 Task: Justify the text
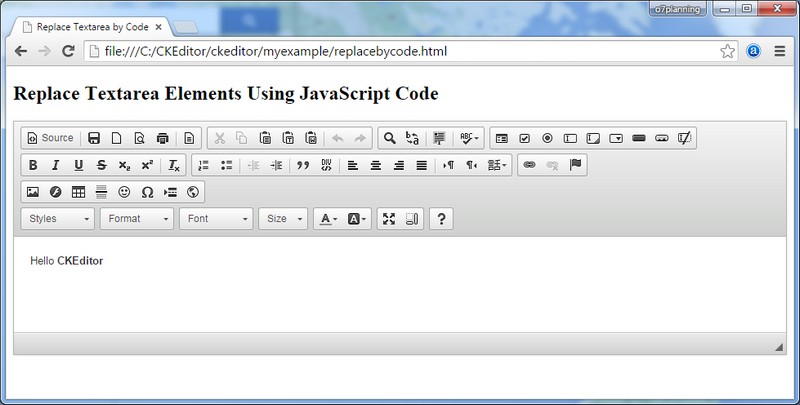pyautogui.click(x=421, y=165)
